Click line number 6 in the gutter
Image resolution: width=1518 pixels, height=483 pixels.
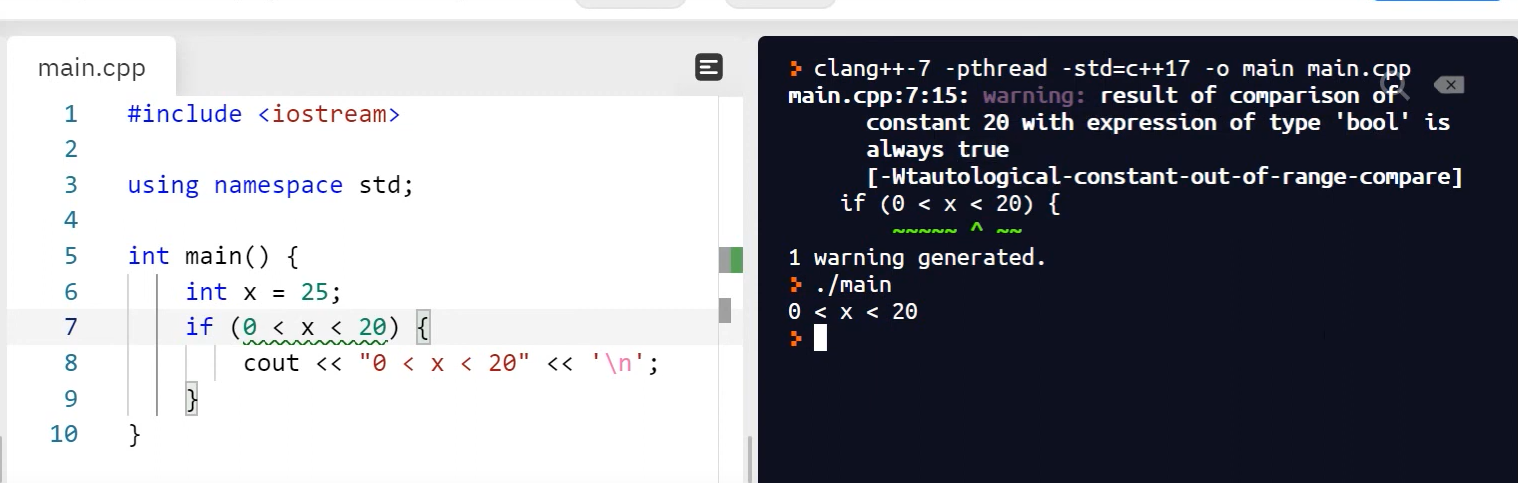point(70,292)
